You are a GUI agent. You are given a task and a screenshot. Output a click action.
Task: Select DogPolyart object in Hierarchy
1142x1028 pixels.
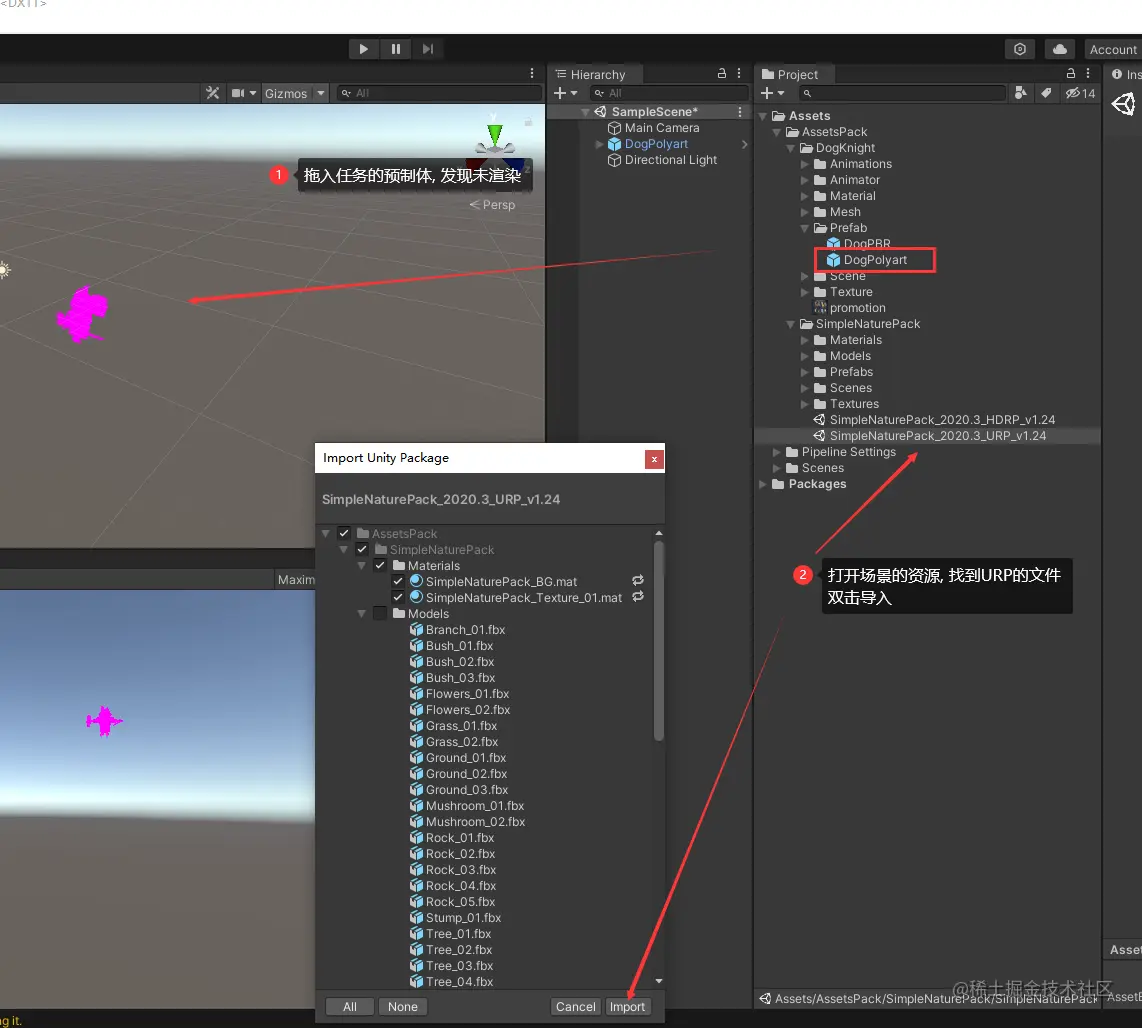[655, 144]
